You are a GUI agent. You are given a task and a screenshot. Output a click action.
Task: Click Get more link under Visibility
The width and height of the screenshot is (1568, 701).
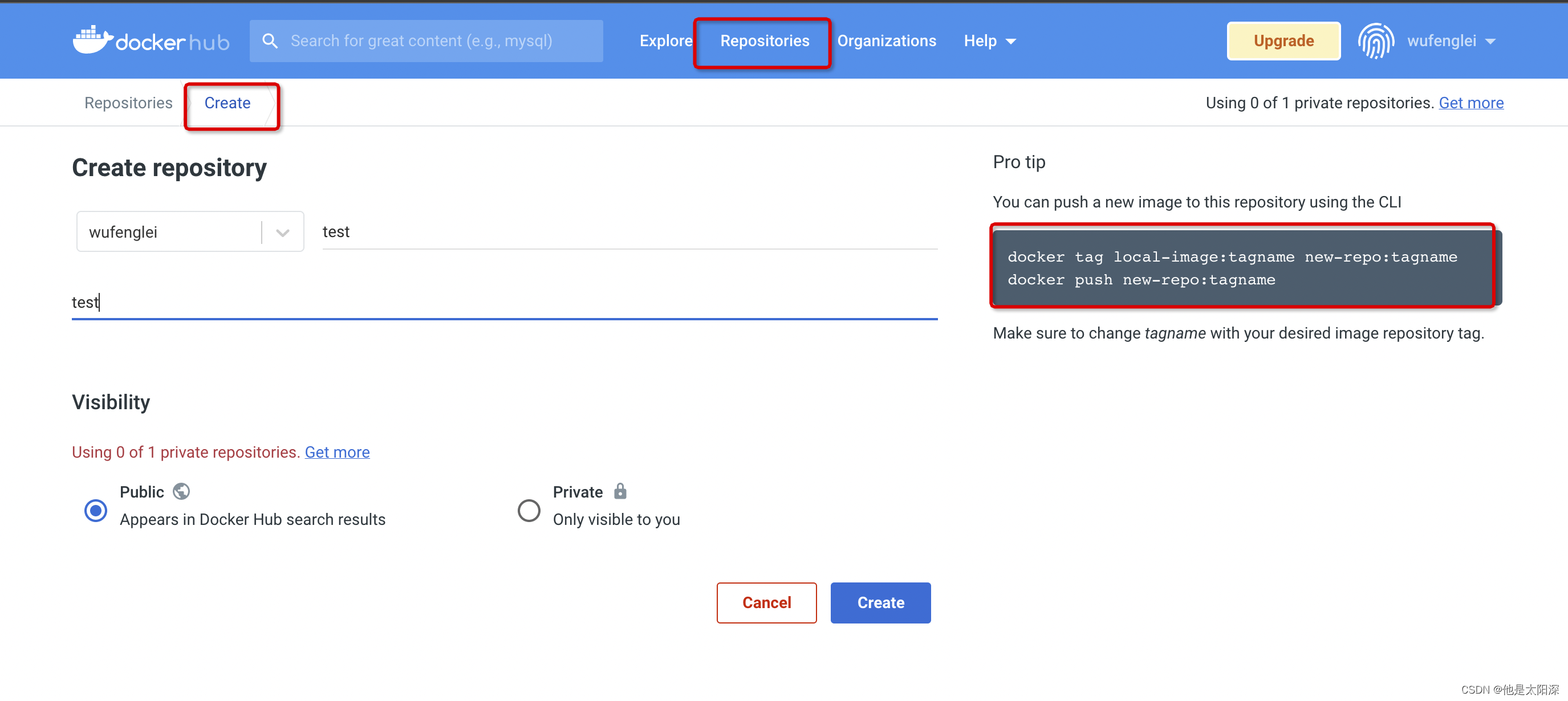click(x=336, y=451)
